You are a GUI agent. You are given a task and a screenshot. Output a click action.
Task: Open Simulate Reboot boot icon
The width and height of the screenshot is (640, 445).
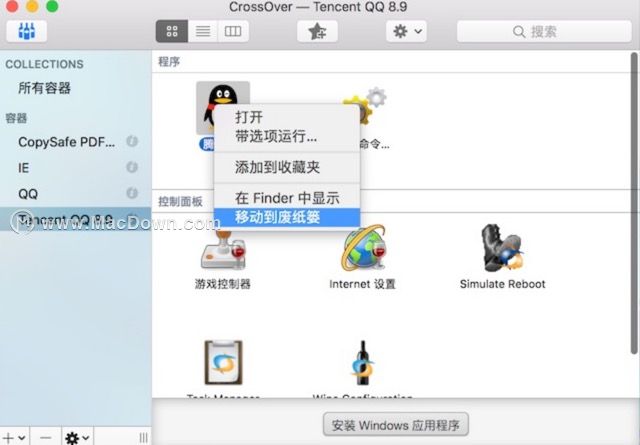point(502,247)
